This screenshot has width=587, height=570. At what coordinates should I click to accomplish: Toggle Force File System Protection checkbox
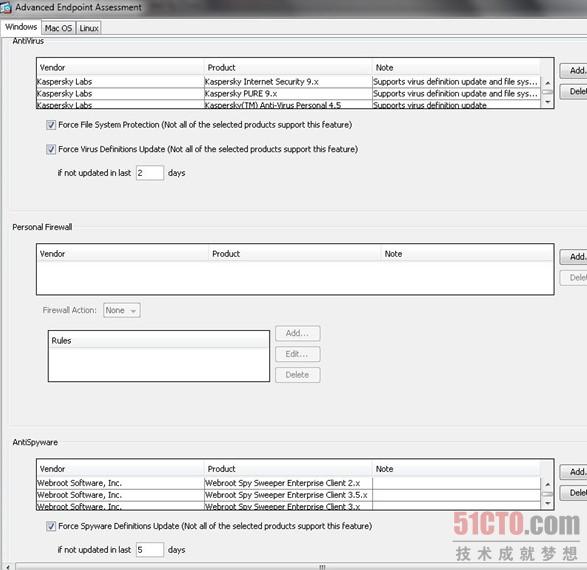coord(51,125)
